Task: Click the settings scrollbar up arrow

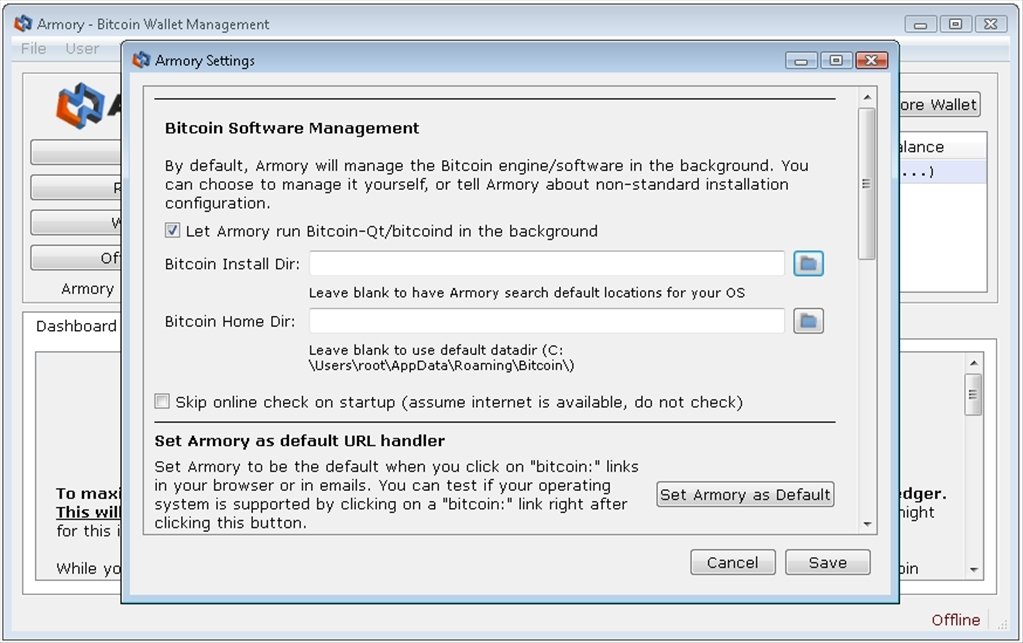Action: pos(867,97)
